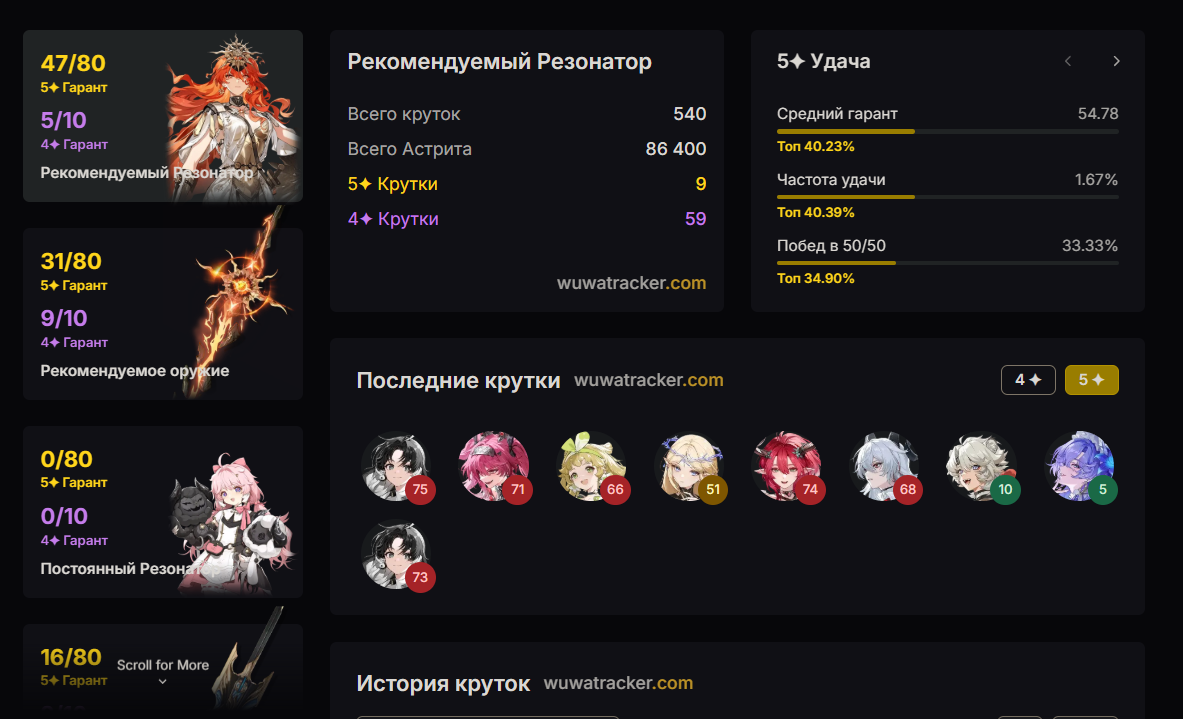This screenshot has height=719, width=1183.
Task: Go to next 5★ Удача stats page
Action: 1116,61
